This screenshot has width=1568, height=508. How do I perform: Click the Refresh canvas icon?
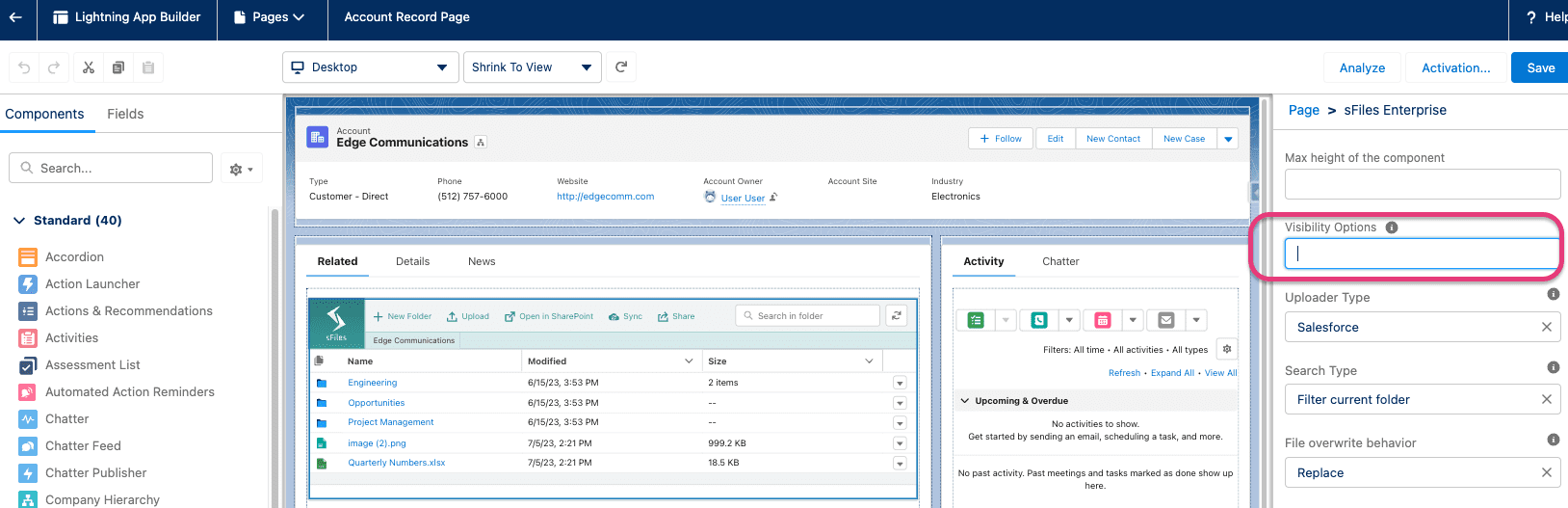[x=621, y=67]
